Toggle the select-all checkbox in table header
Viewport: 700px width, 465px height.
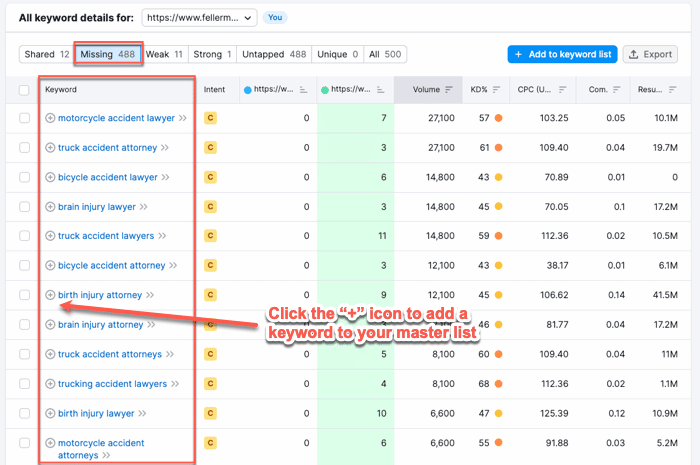pyautogui.click(x=24, y=90)
